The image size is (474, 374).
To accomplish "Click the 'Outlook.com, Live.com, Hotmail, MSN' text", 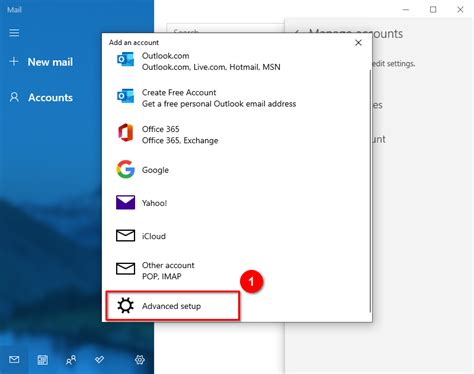I will click(x=211, y=67).
